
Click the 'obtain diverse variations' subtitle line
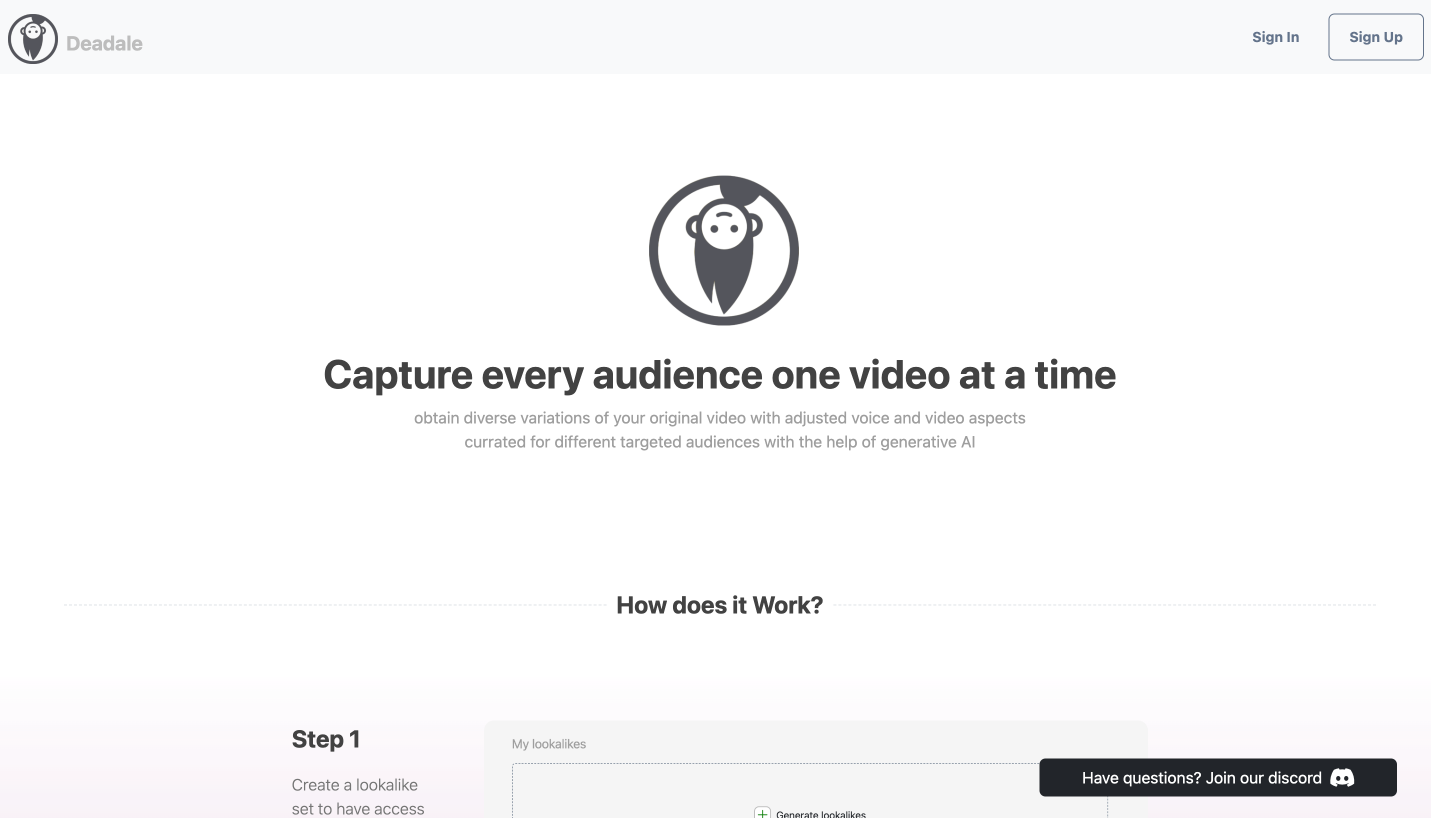719,417
